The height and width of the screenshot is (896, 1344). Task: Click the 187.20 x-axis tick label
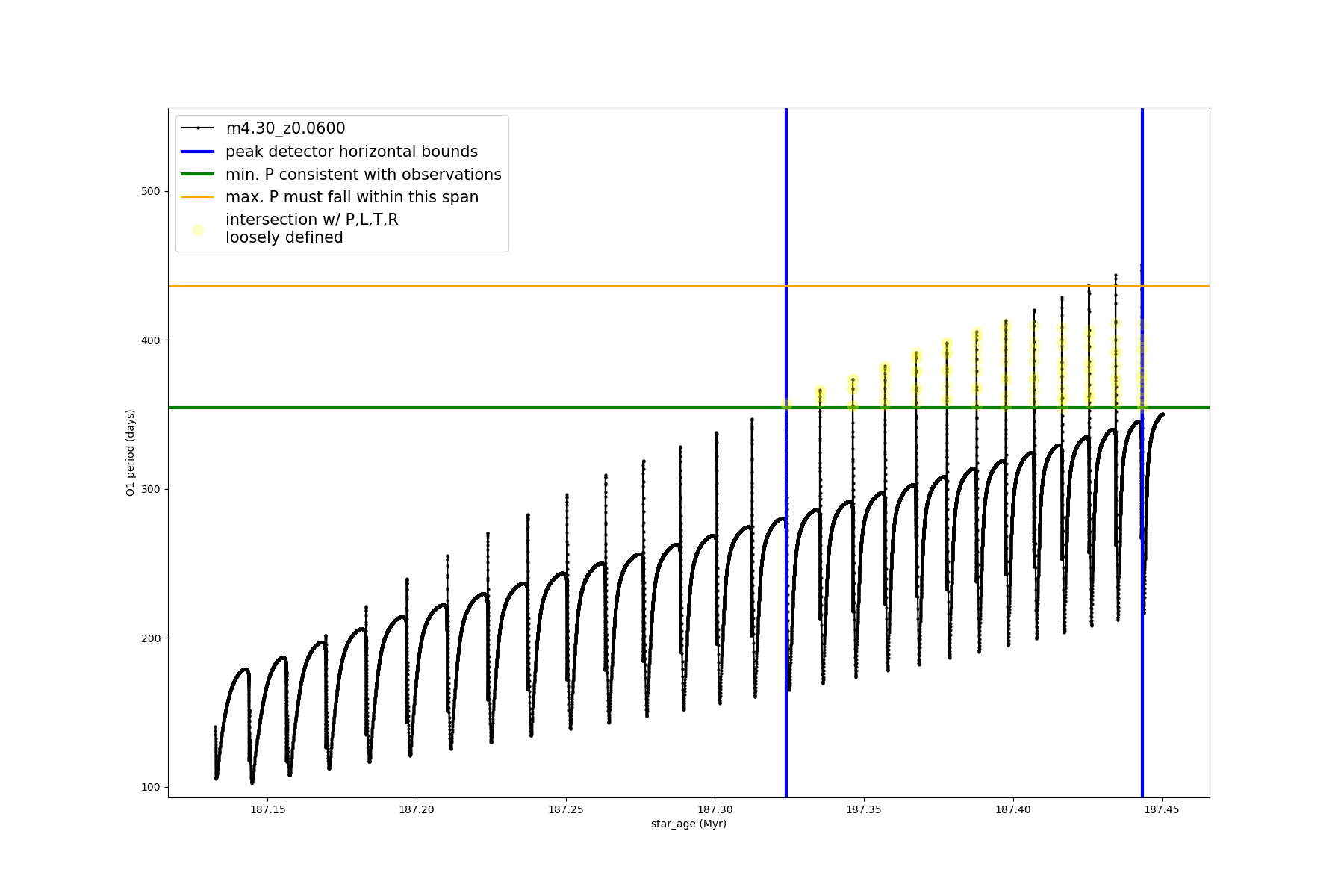tap(417, 809)
